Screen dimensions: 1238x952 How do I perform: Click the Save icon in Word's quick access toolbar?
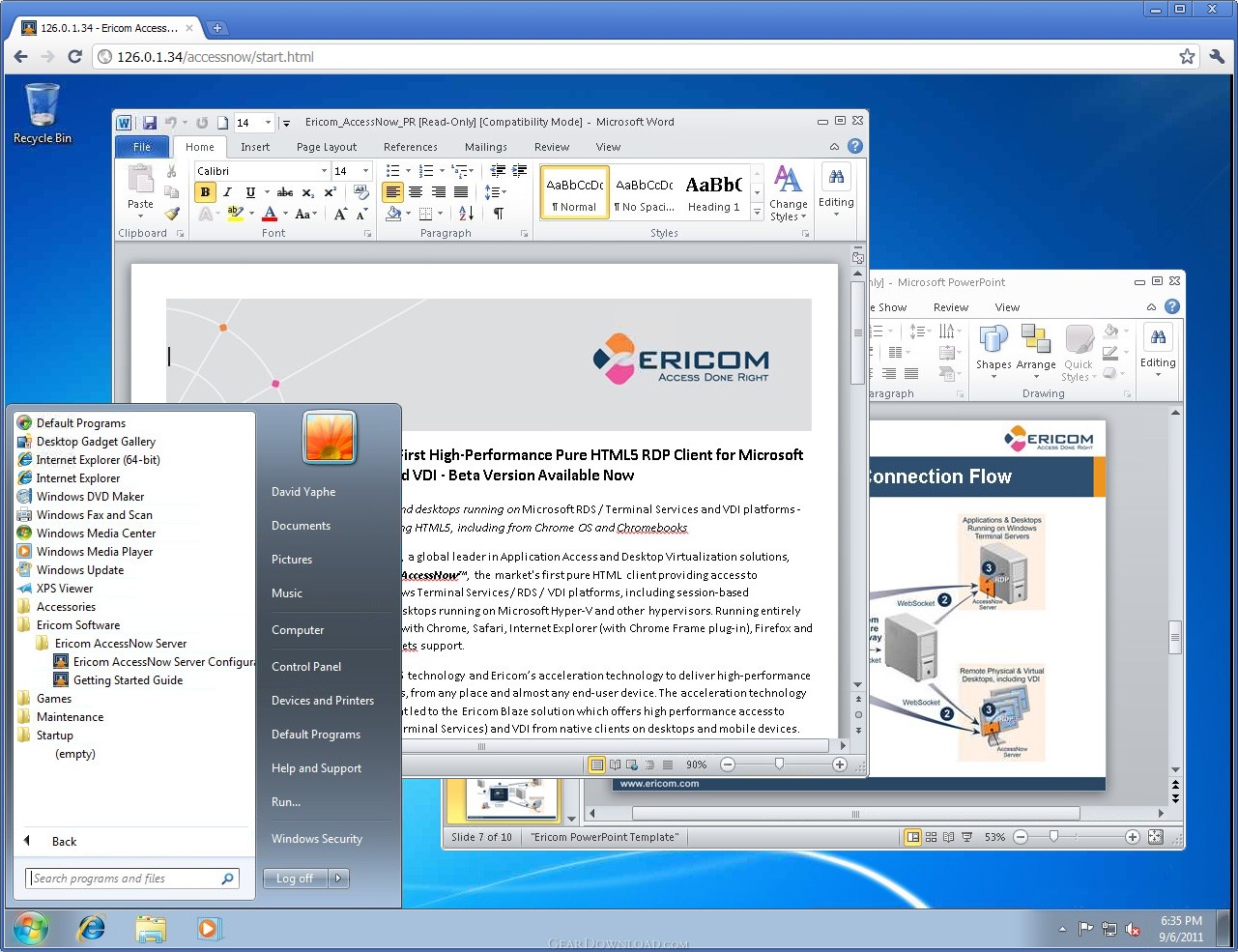(150, 123)
